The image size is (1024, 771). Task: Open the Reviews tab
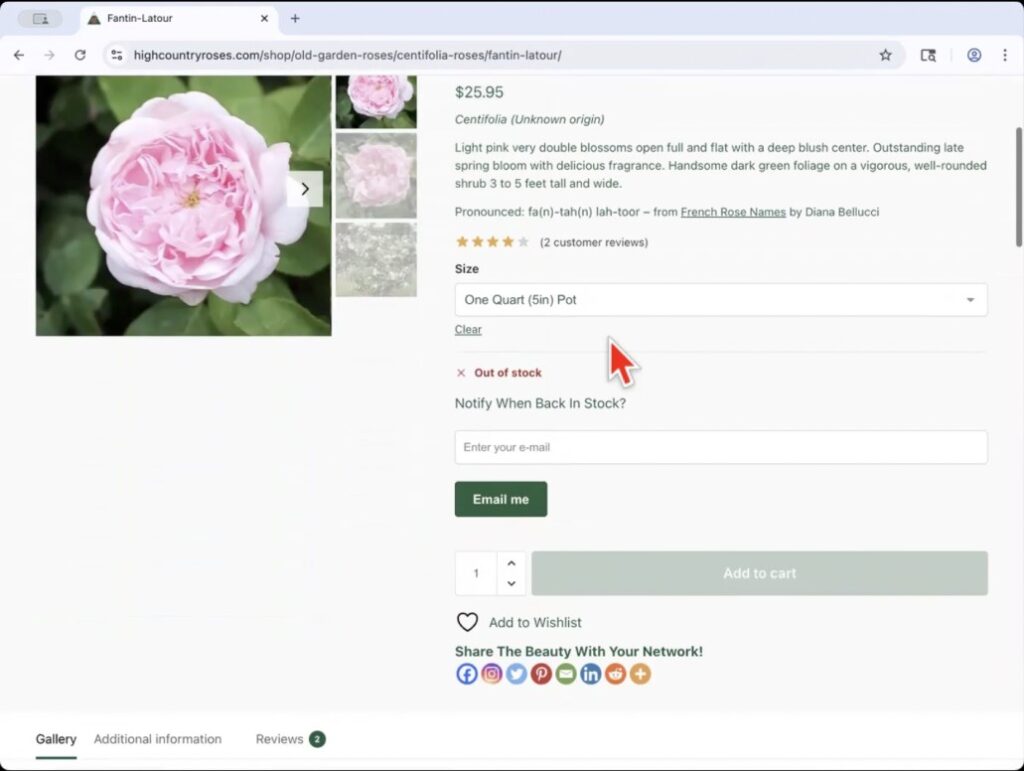point(279,739)
